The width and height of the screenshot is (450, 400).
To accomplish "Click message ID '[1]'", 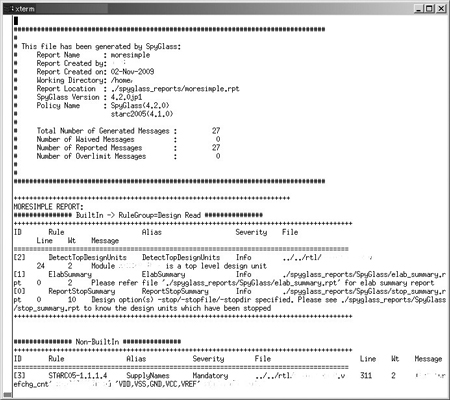I will point(19,274).
